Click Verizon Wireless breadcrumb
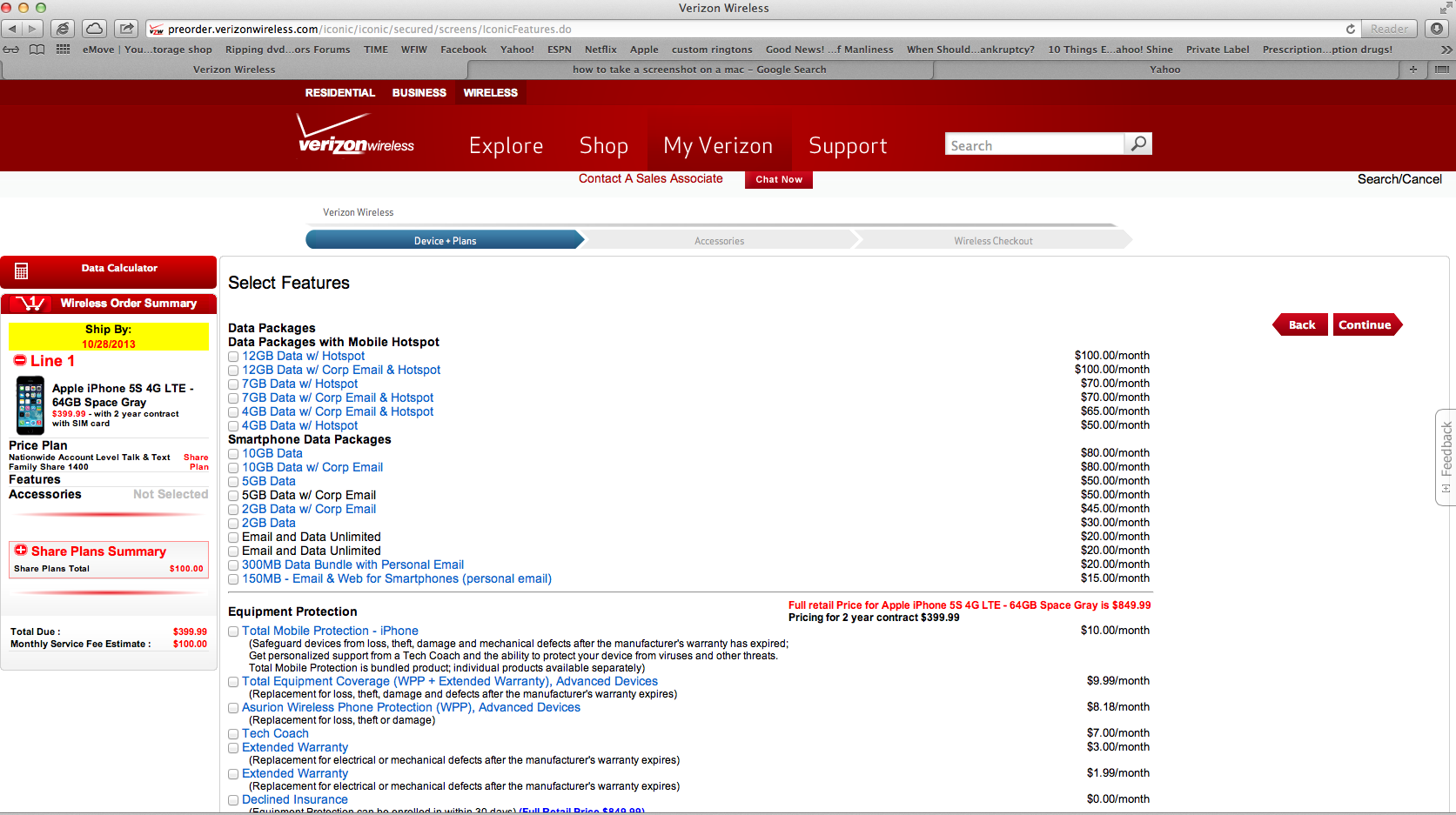Image resolution: width=1456 pixels, height=815 pixels. (358, 212)
